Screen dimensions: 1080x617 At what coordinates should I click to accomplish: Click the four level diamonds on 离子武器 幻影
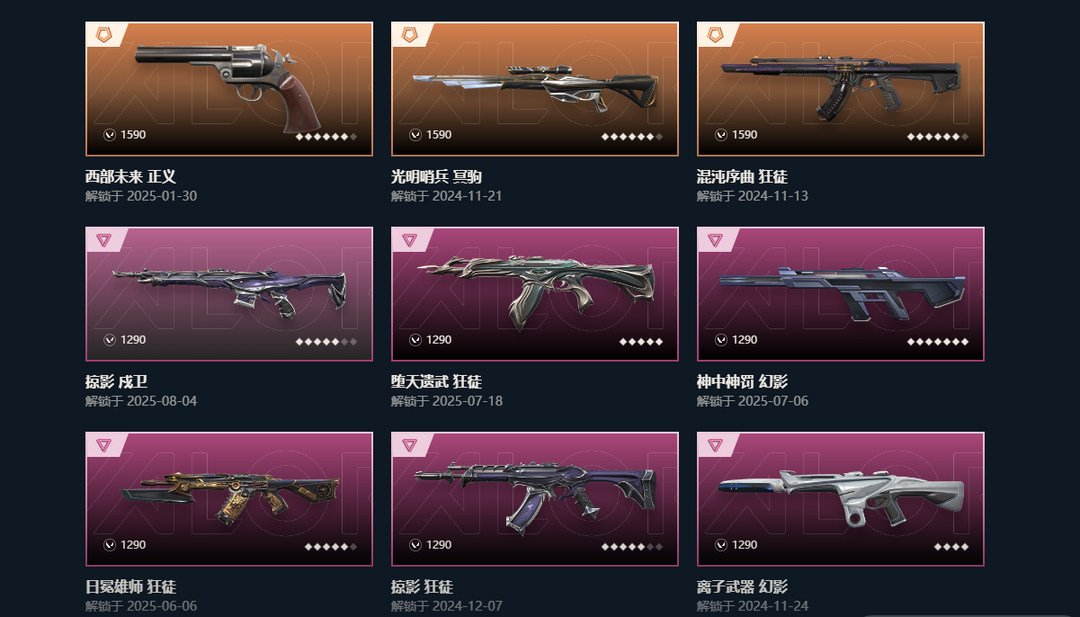(x=951, y=547)
